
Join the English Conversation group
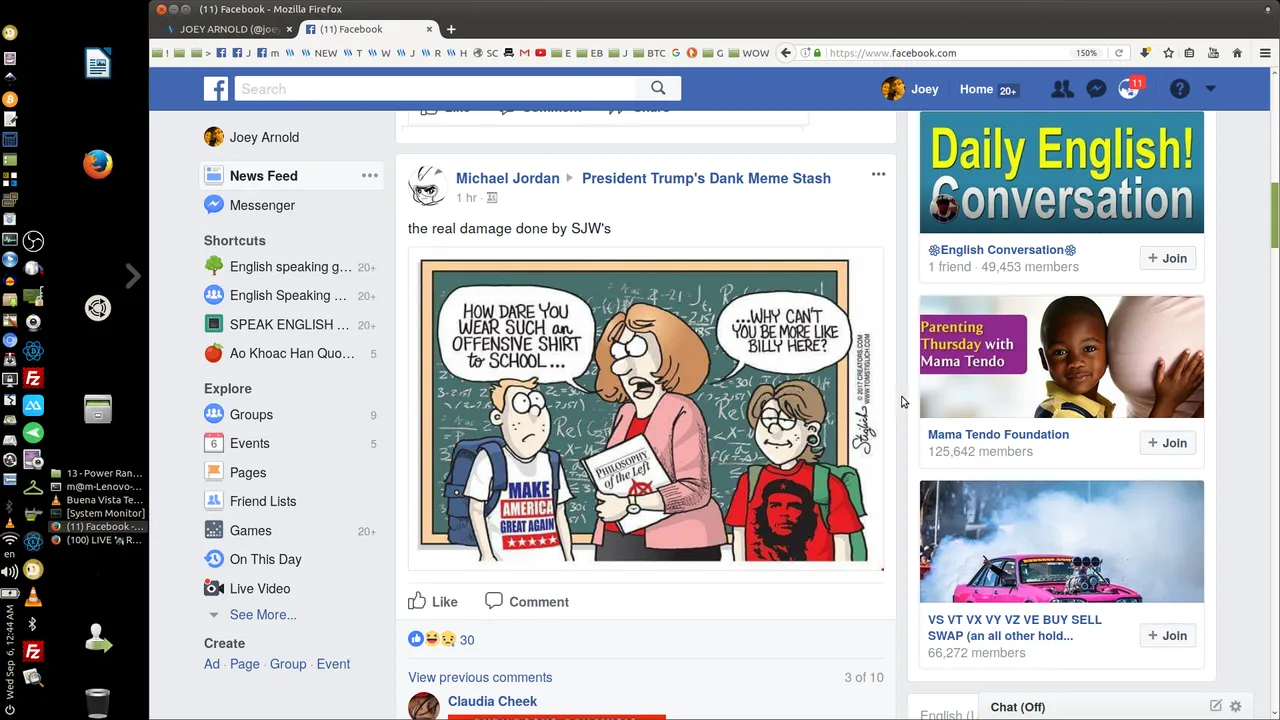pos(1167,258)
